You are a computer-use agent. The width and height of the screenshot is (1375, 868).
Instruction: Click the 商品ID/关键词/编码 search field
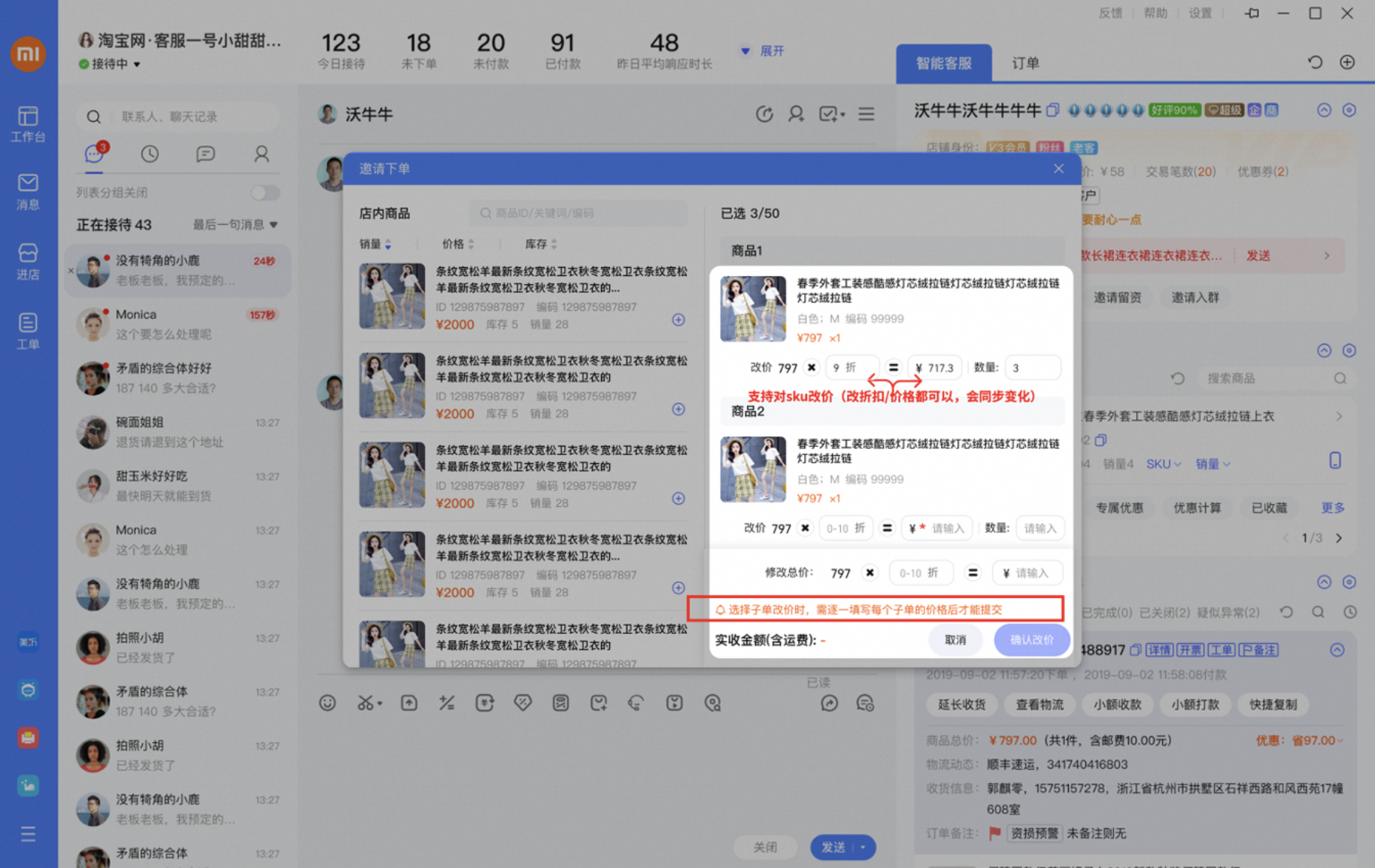point(578,213)
